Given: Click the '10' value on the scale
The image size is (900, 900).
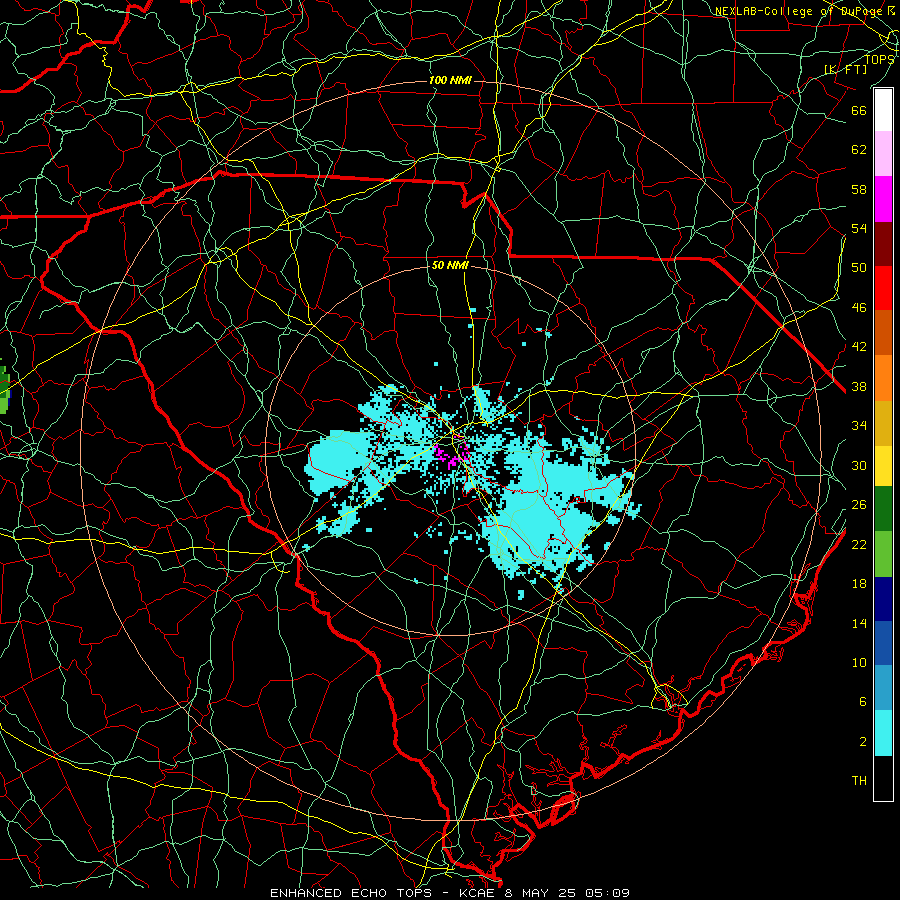Looking at the screenshot, I should [859, 663].
